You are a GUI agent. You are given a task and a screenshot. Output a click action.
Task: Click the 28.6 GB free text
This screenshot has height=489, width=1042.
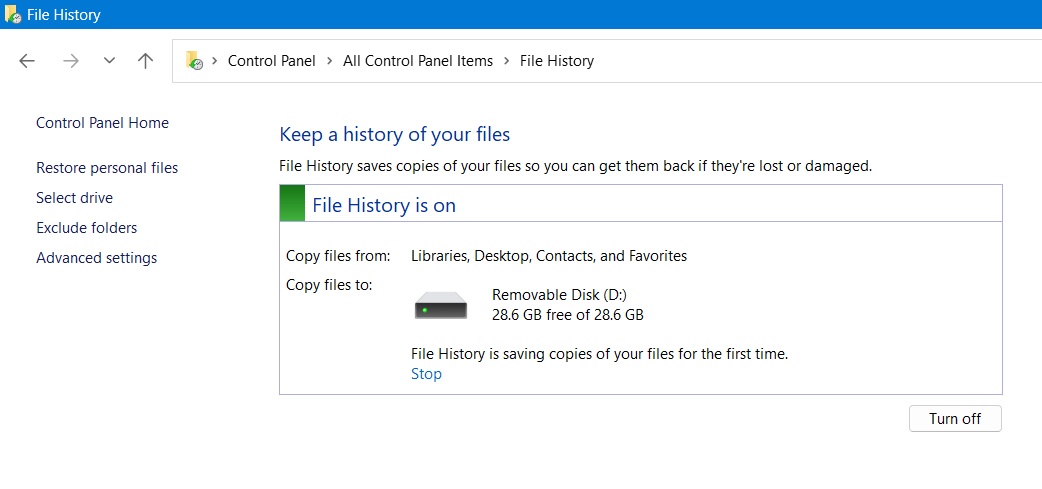(568, 315)
